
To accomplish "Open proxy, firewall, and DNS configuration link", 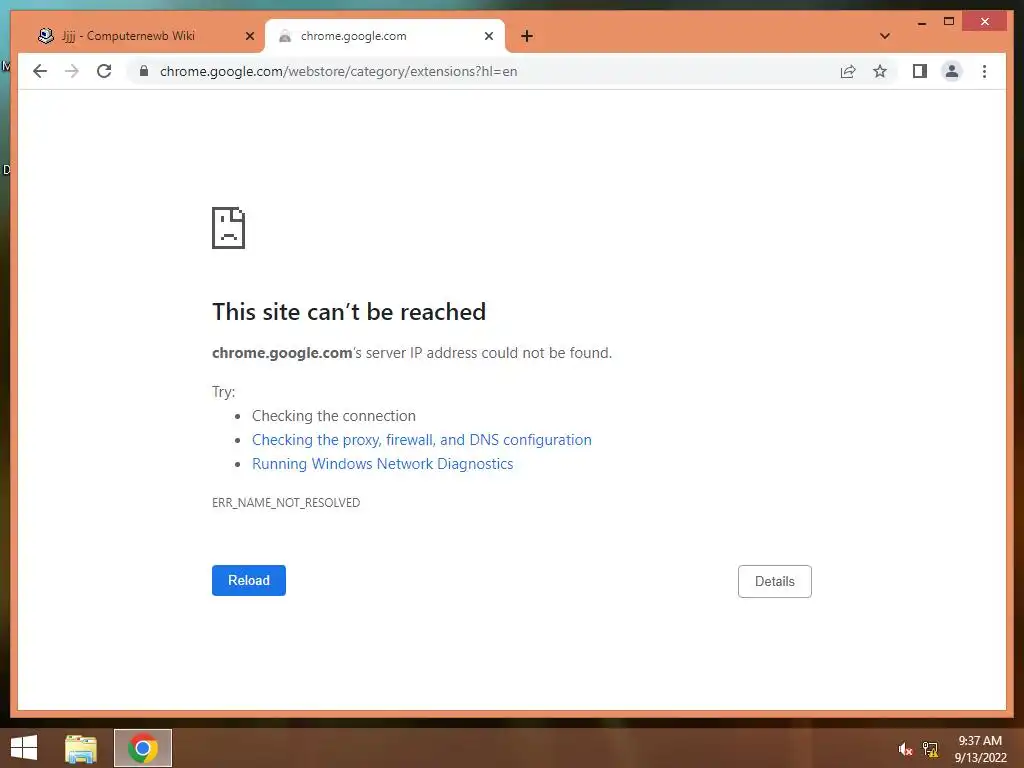I will 422,440.
